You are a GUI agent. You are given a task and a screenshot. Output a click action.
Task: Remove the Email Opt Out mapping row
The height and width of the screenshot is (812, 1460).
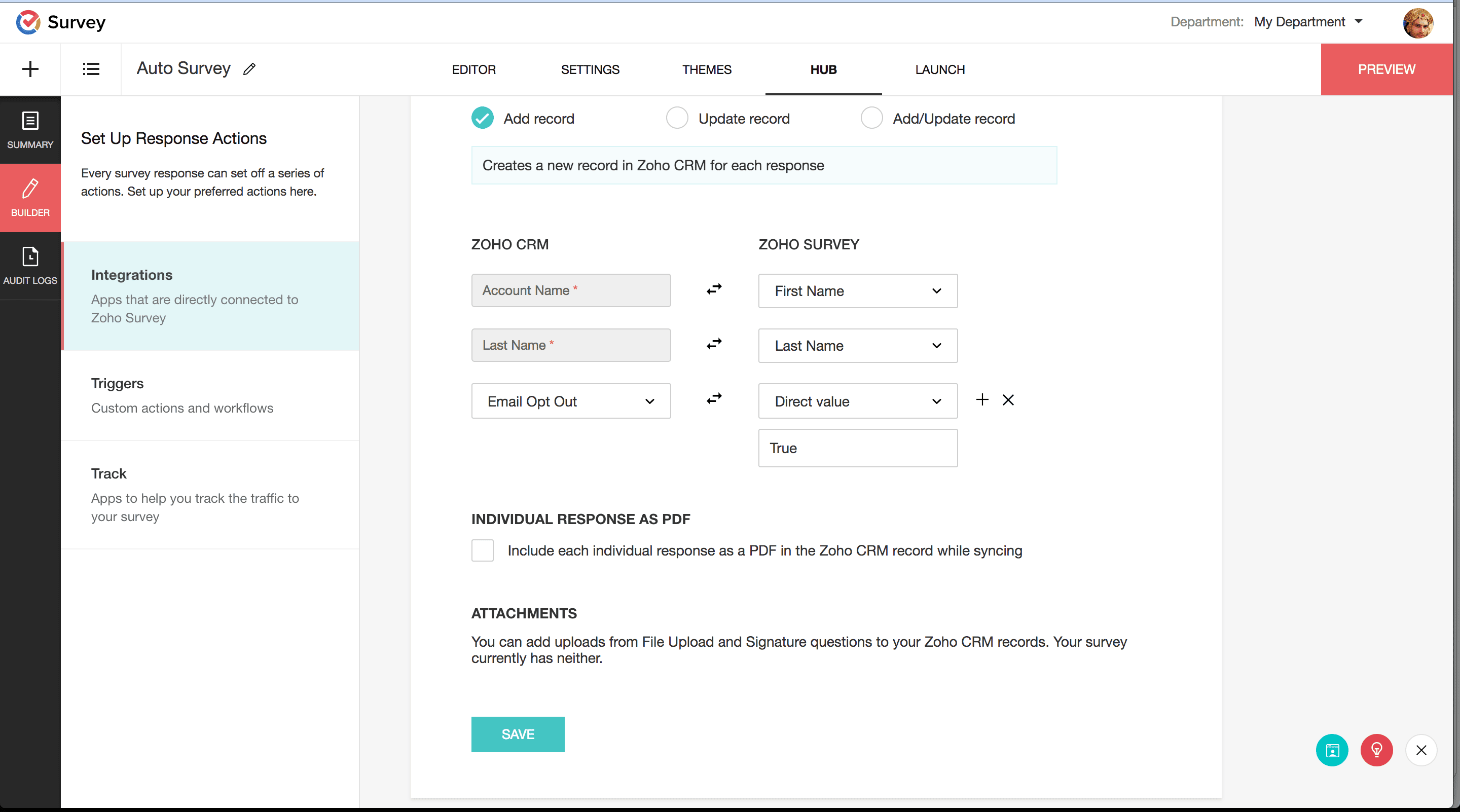1008,400
